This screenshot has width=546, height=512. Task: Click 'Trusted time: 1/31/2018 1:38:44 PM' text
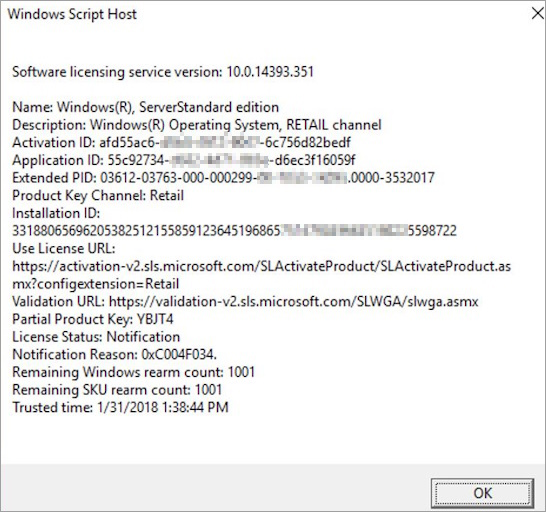120,408
